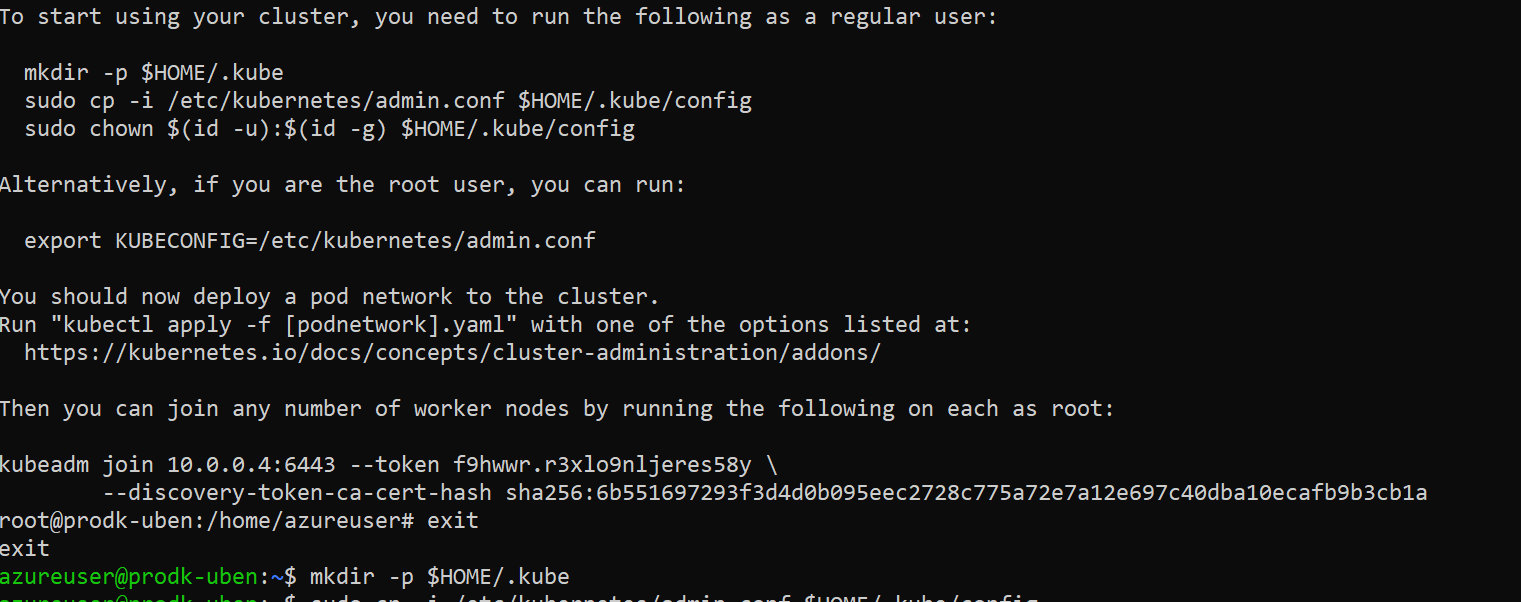Image resolution: width=1521 pixels, height=602 pixels.
Task: Click the sha256 discovery token hash value
Action: click(x=966, y=493)
